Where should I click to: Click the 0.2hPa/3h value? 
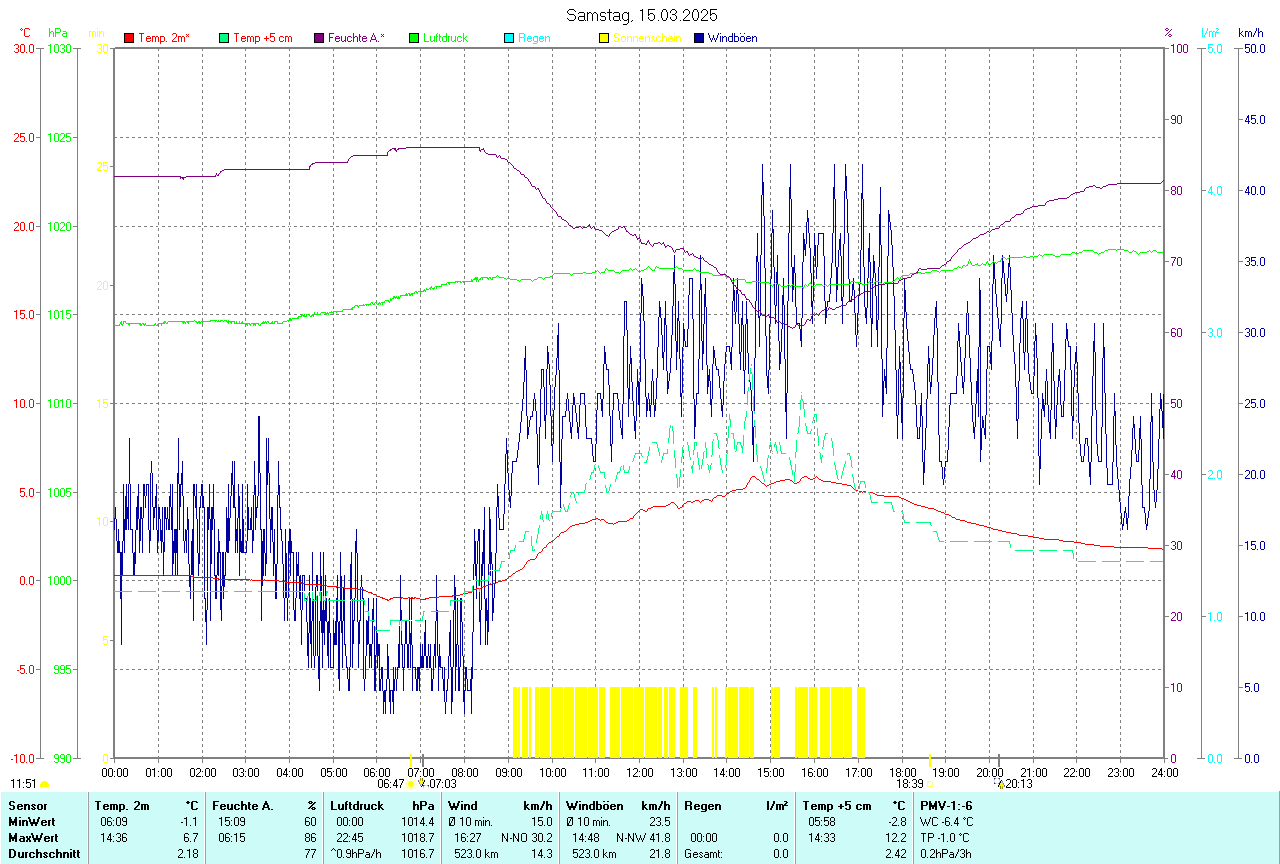tap(946, 854)
